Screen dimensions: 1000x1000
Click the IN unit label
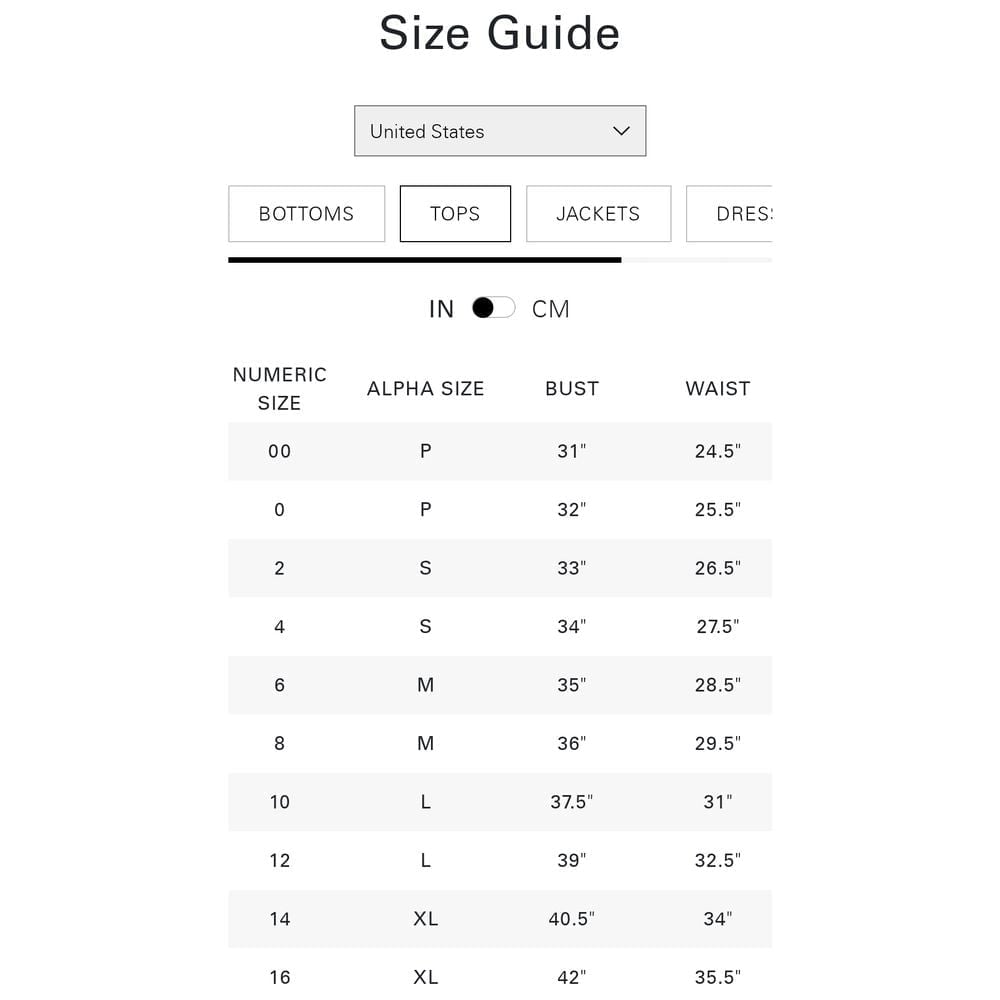pyautogui.click(x=441, y=309)
